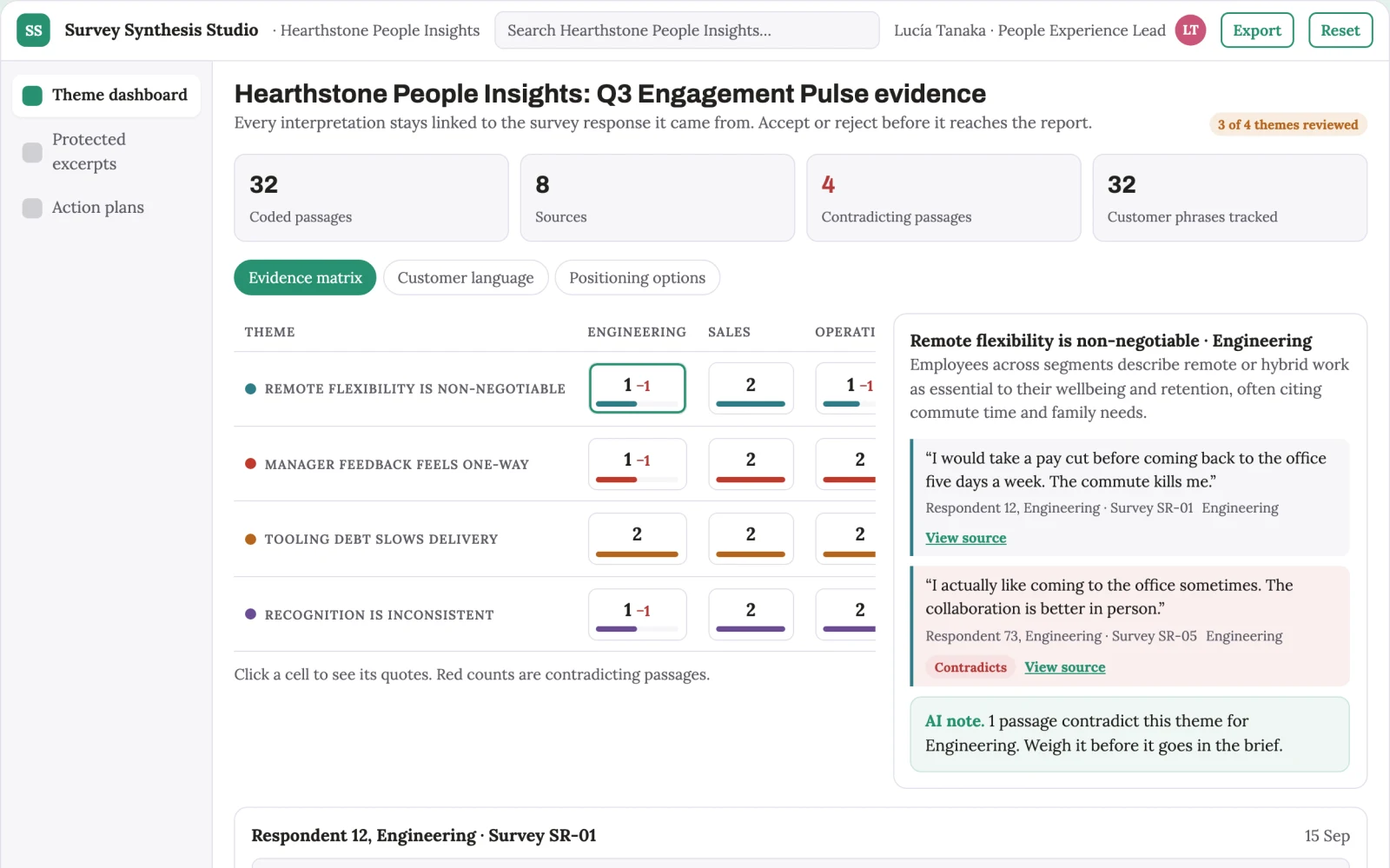Image resolution: width=1390 pixels, height=868 pixels.
Task: Select Tooling debt Engineering cell
Action: (637, 539)
